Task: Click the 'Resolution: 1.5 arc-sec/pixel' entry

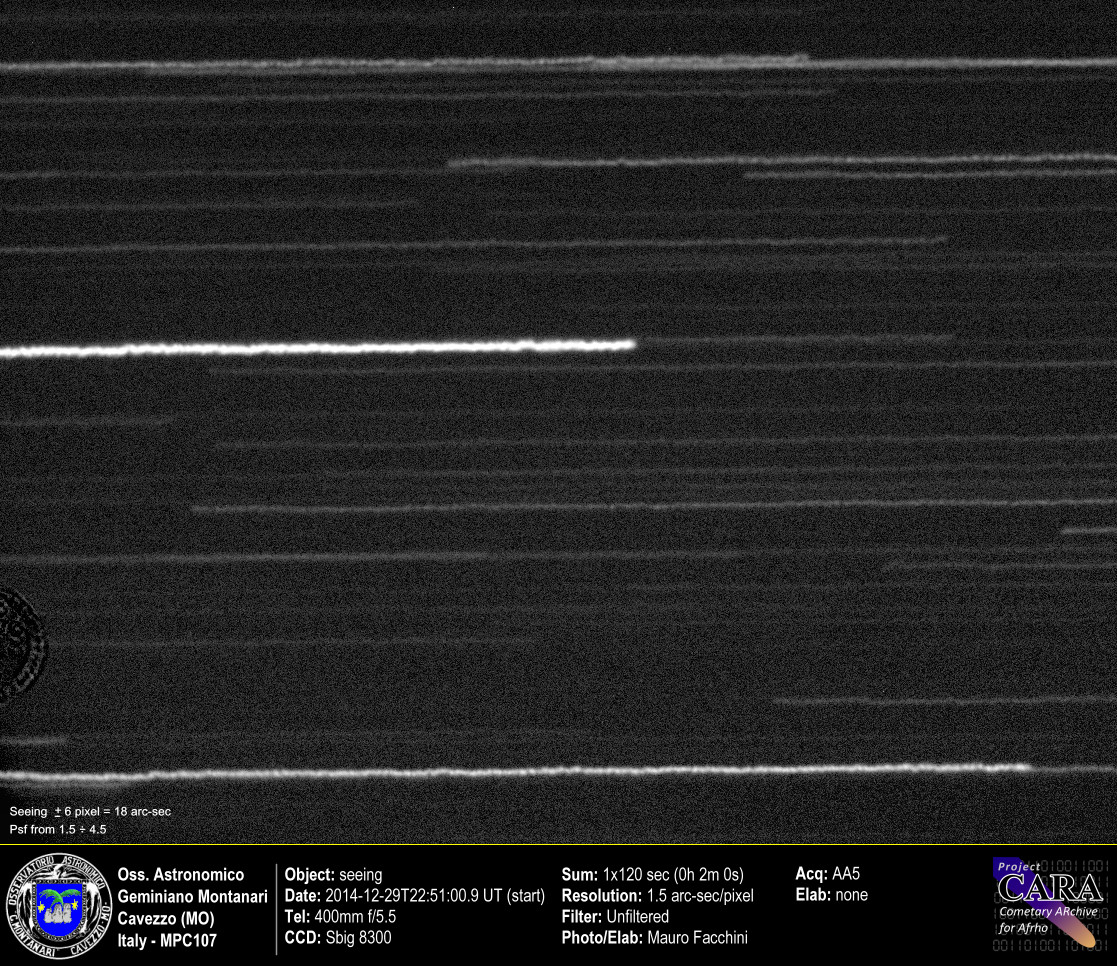Action: pyautogui.click(x=657, y=896)
